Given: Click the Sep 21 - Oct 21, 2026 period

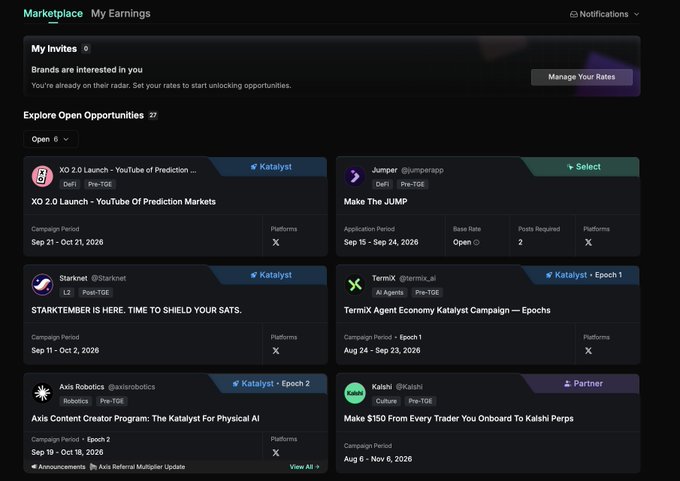Looking at the screenshot, I should pos(67,242).
